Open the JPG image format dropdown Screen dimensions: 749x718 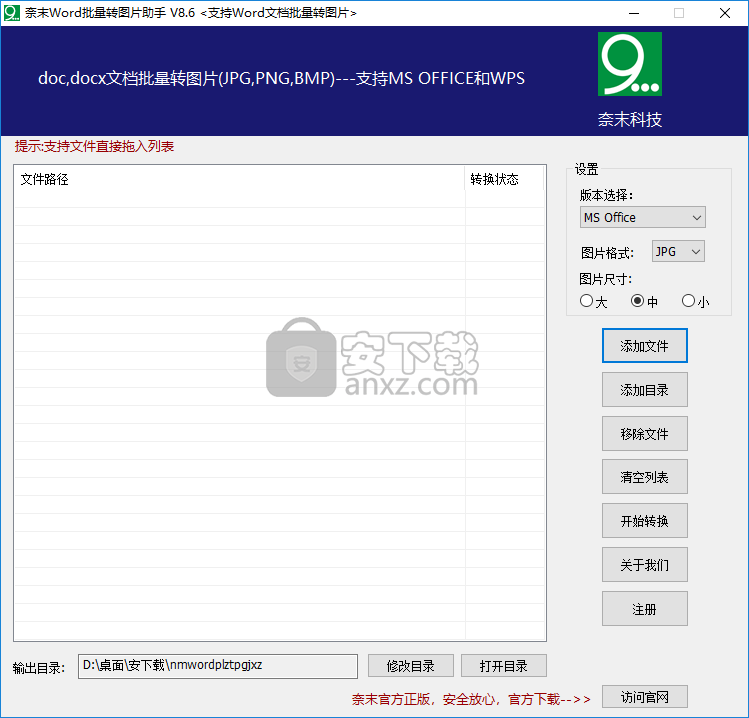pyautogui.click(x=678, y=251)
